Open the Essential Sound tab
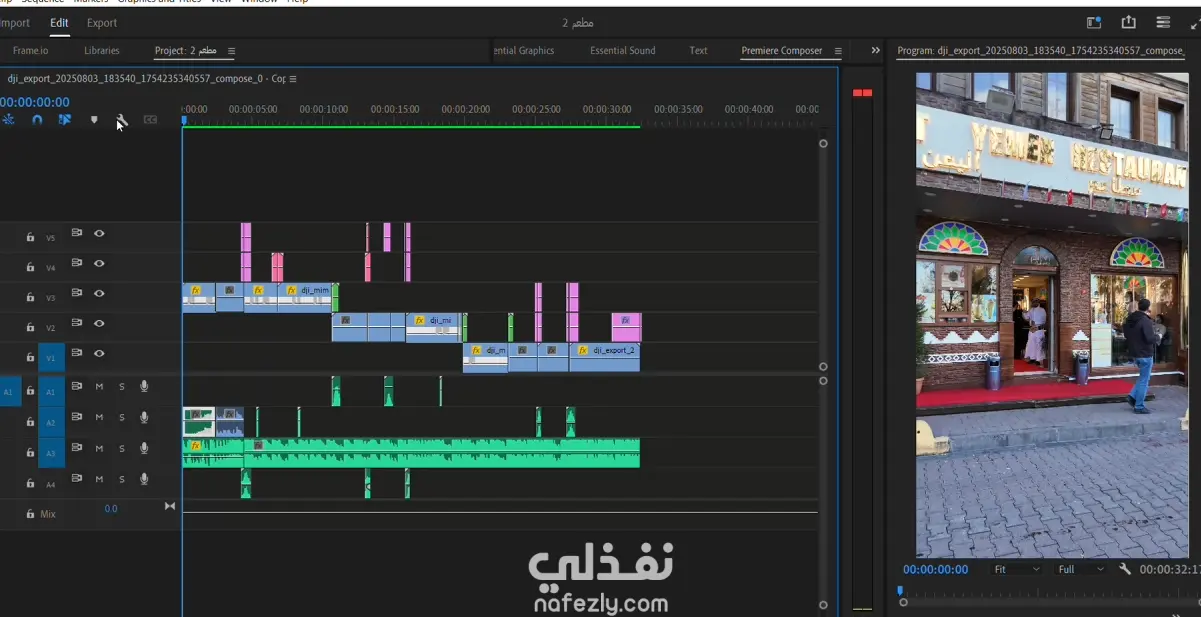This screenshot has height=617, width=1201. [x=623, y=50]
